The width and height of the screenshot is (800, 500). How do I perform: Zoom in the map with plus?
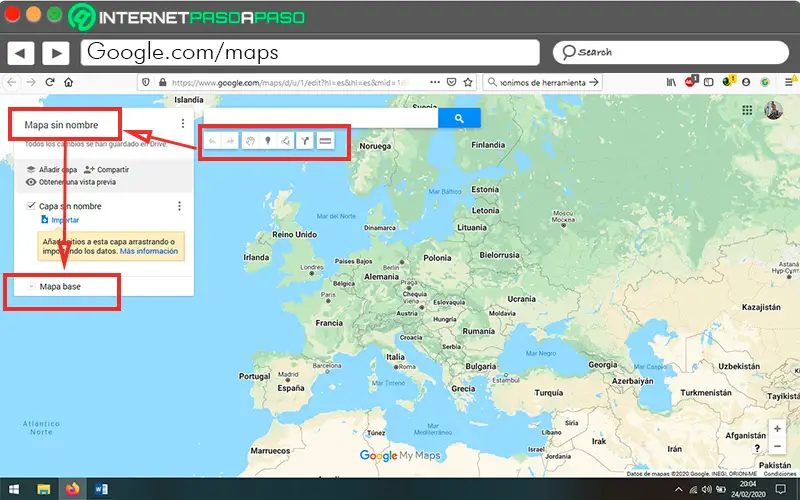(x=777, y=429)
